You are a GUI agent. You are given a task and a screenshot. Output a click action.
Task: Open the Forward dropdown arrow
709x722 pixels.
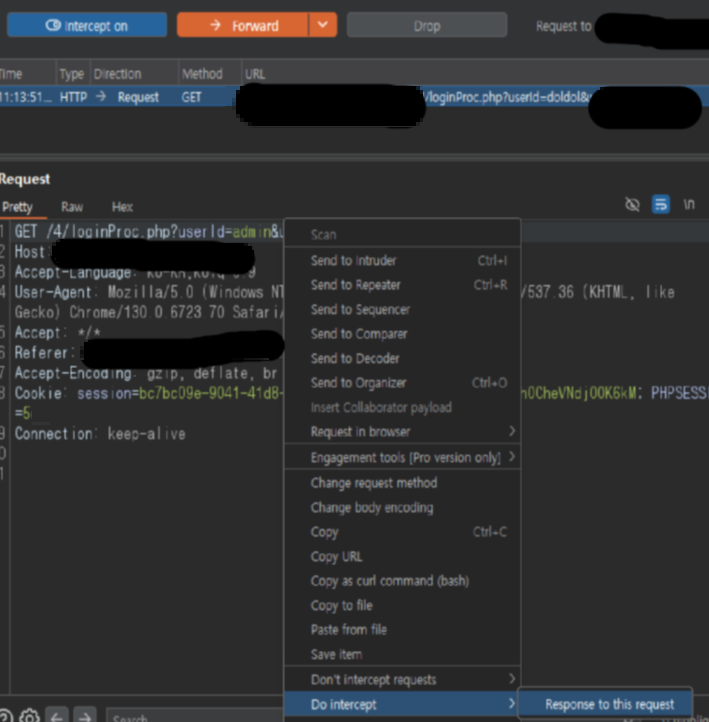pyautogui.click(x=323, y=25)
